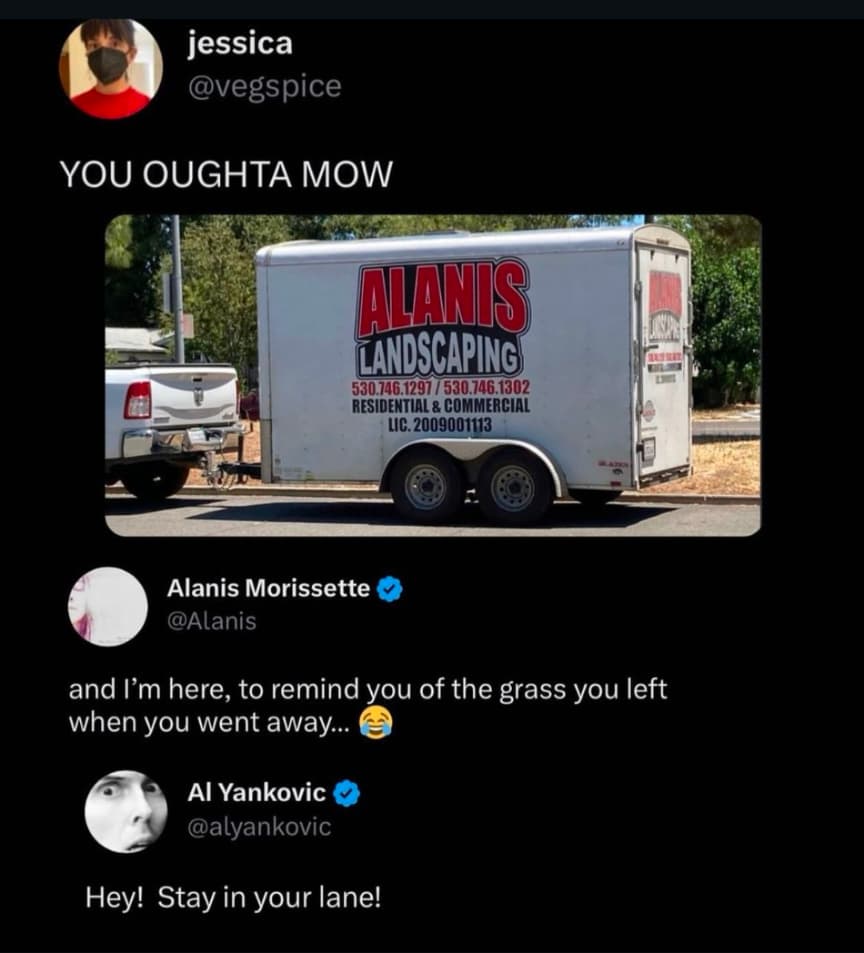Click the "Hey! Stay in your lane!" reply
This screenshot has width=864, height=953.
pos(233,898)
